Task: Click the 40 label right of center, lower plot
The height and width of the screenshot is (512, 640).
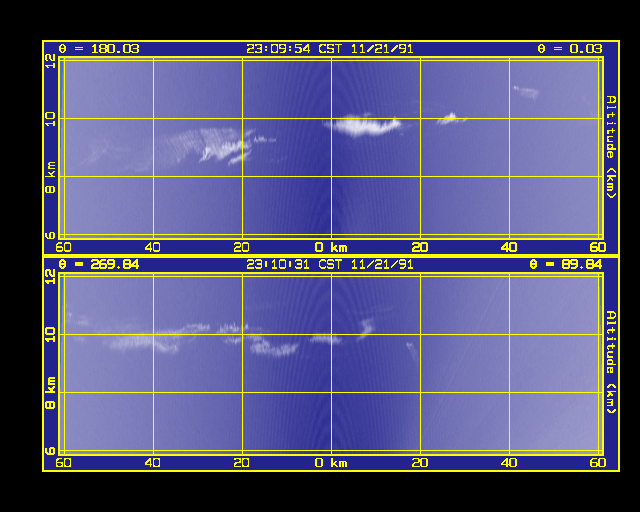Action: 509,463
